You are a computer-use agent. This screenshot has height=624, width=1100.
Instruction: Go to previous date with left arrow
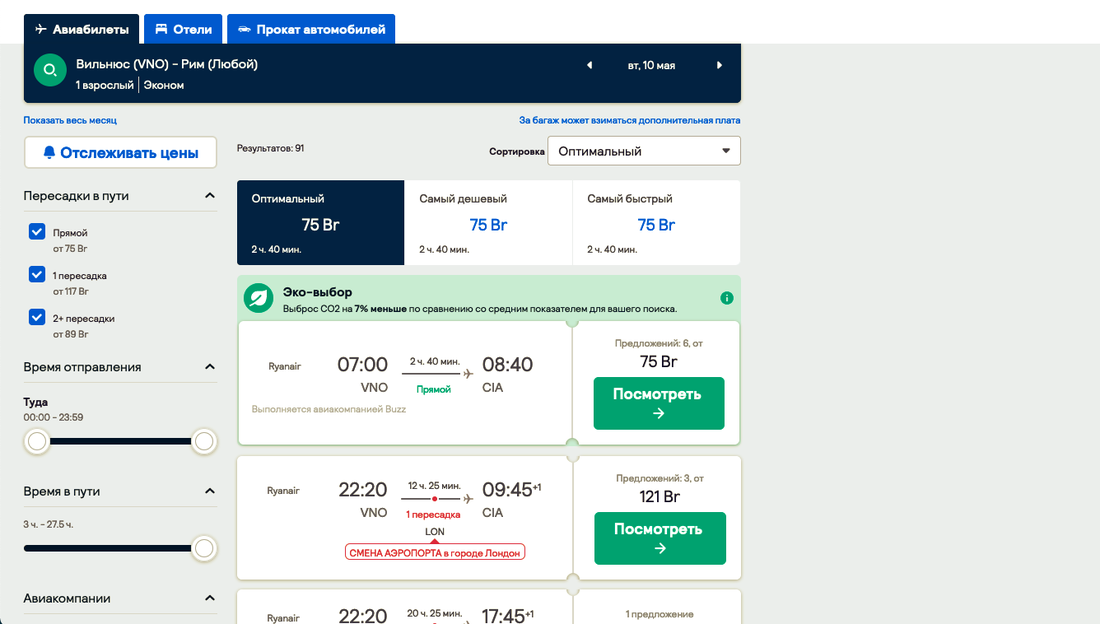[x=589, y=65]
